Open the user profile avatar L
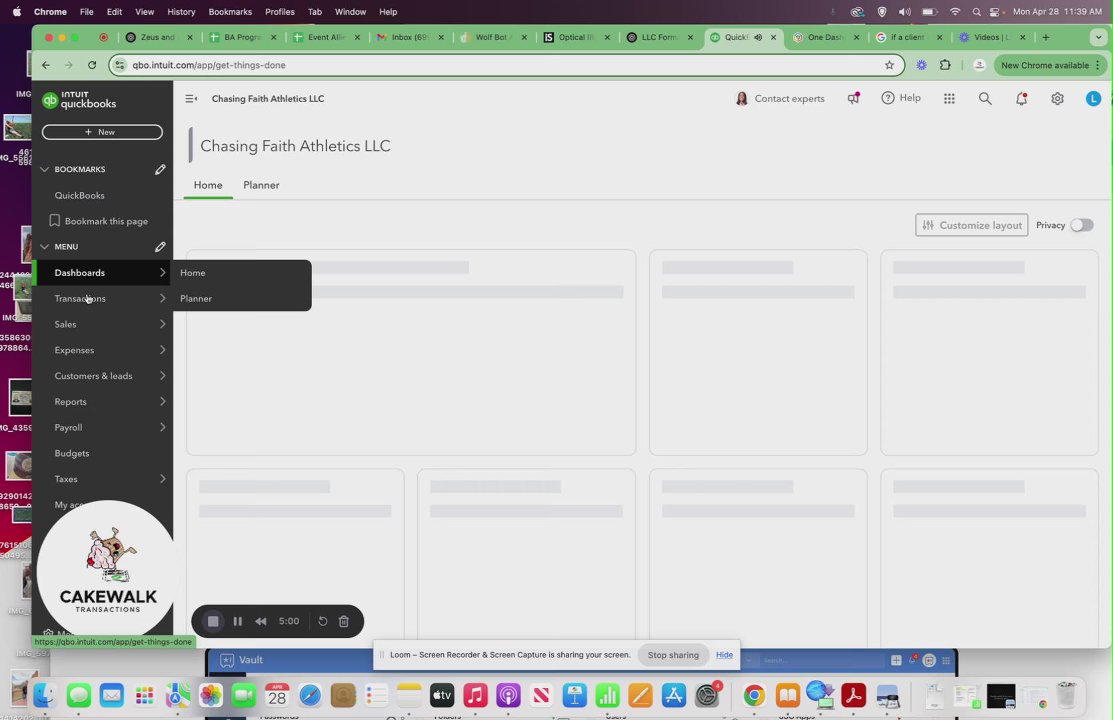 pyautogui.click(x=1093, y=99)
